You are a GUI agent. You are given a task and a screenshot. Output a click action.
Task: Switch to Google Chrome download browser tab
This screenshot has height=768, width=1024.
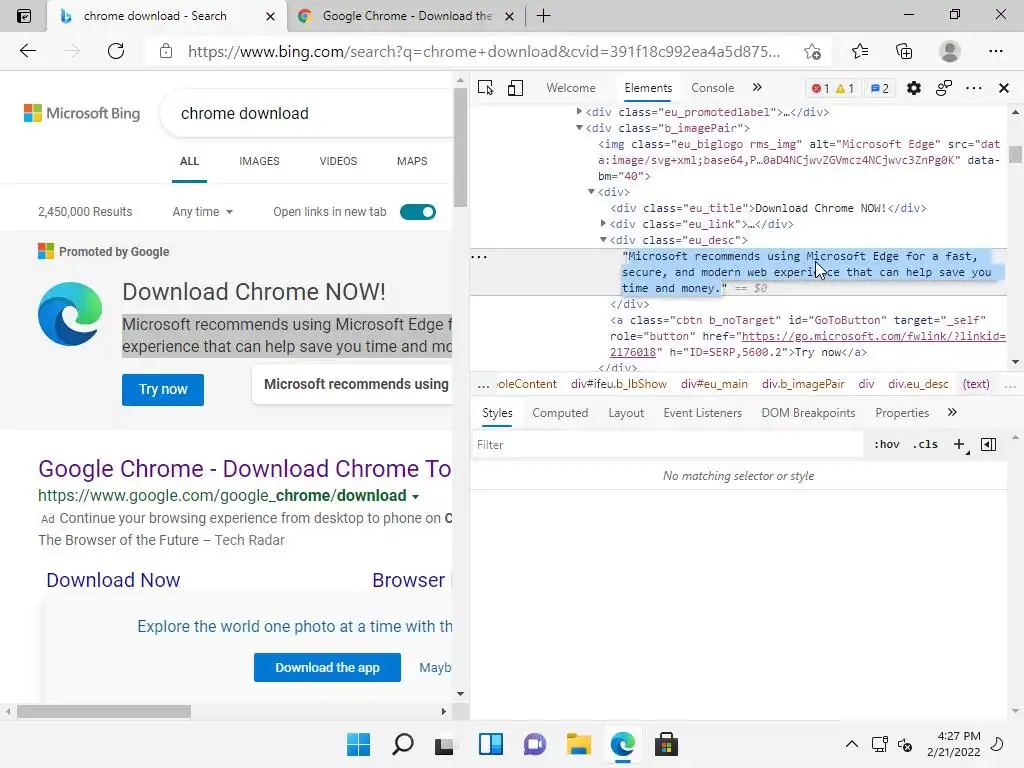tap(405, 16)
